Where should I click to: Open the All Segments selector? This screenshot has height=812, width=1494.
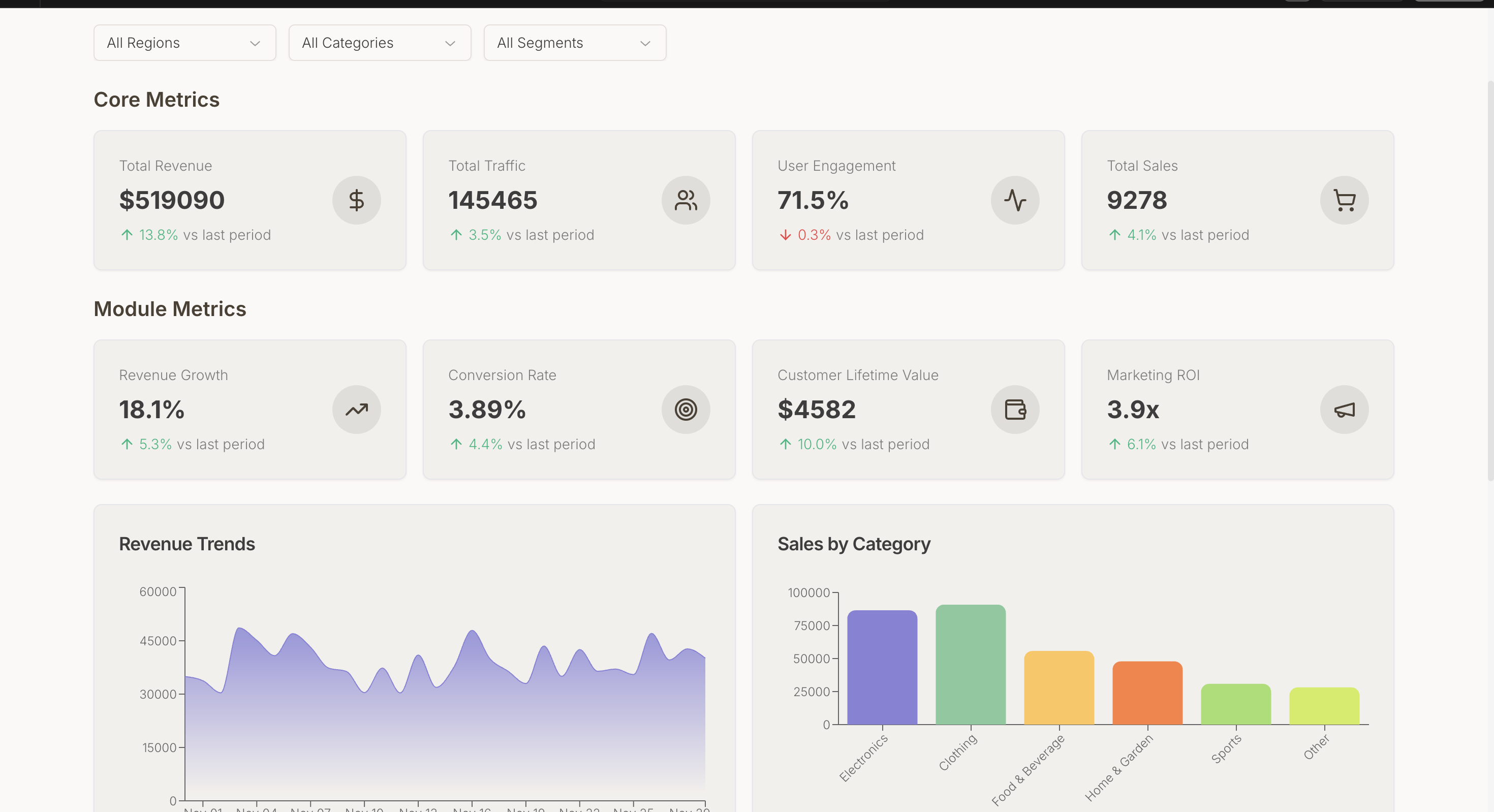coord(574,43)
